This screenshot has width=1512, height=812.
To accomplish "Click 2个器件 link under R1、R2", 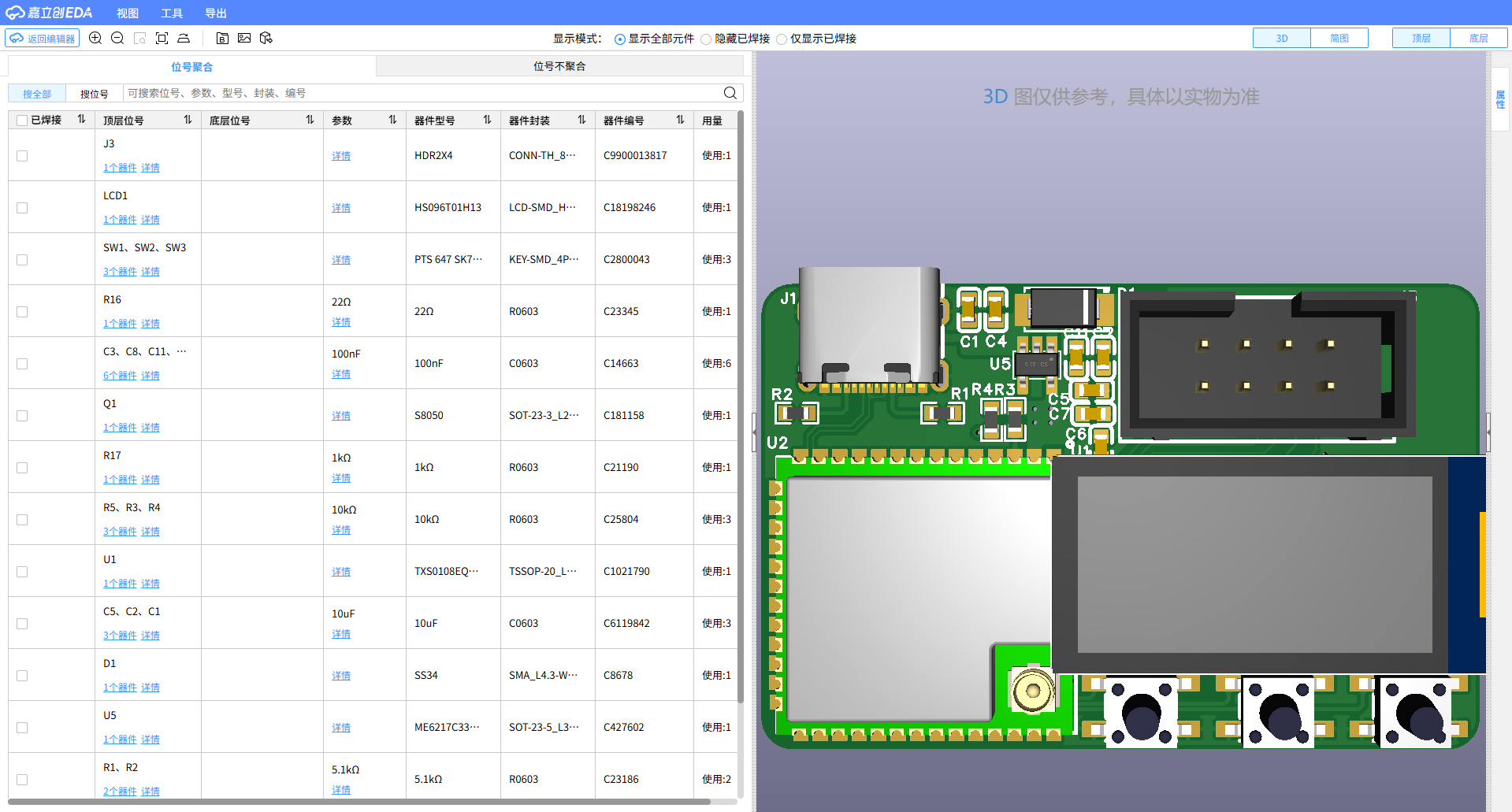I will click(x=120, y=792).
